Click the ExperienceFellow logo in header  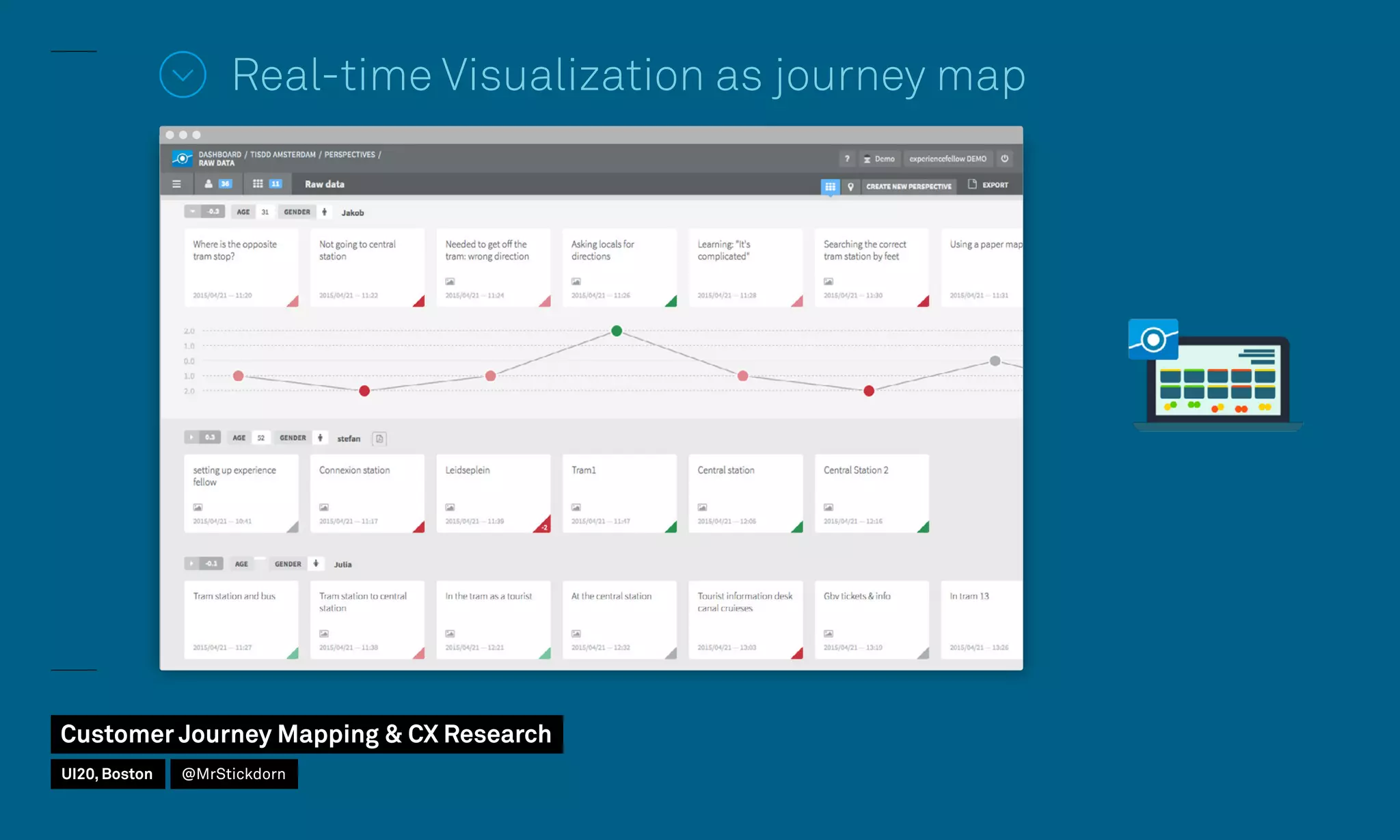[x=182, y=159]
